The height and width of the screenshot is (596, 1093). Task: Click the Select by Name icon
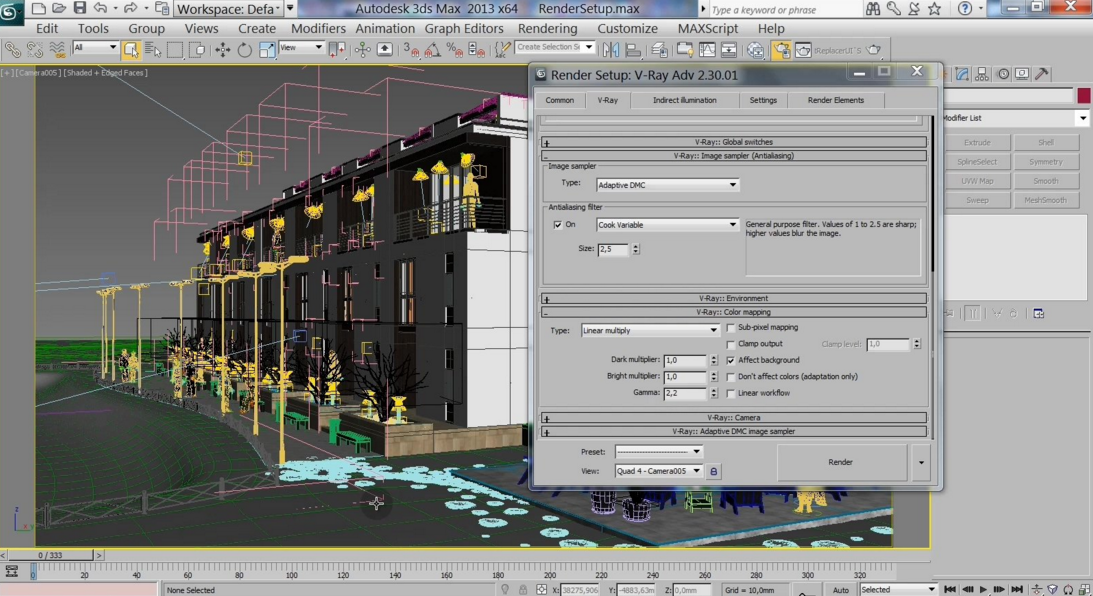(x=153, y=49)
